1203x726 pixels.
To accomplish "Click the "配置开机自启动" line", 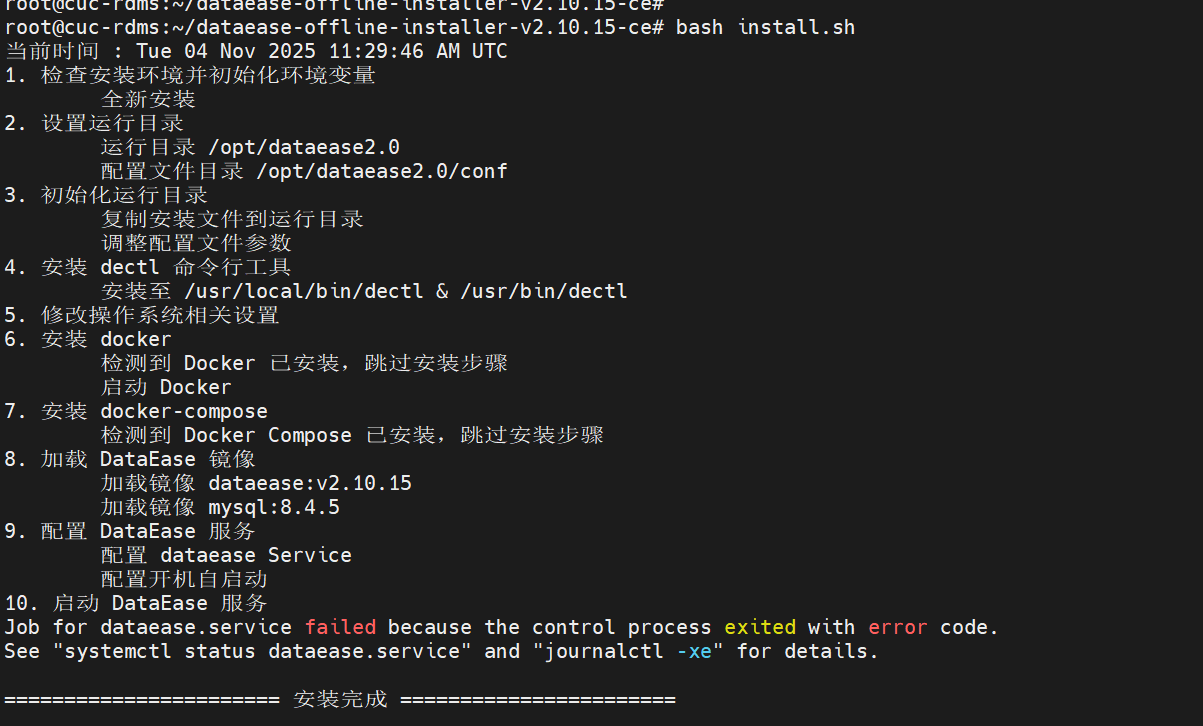I will [184, 579].
